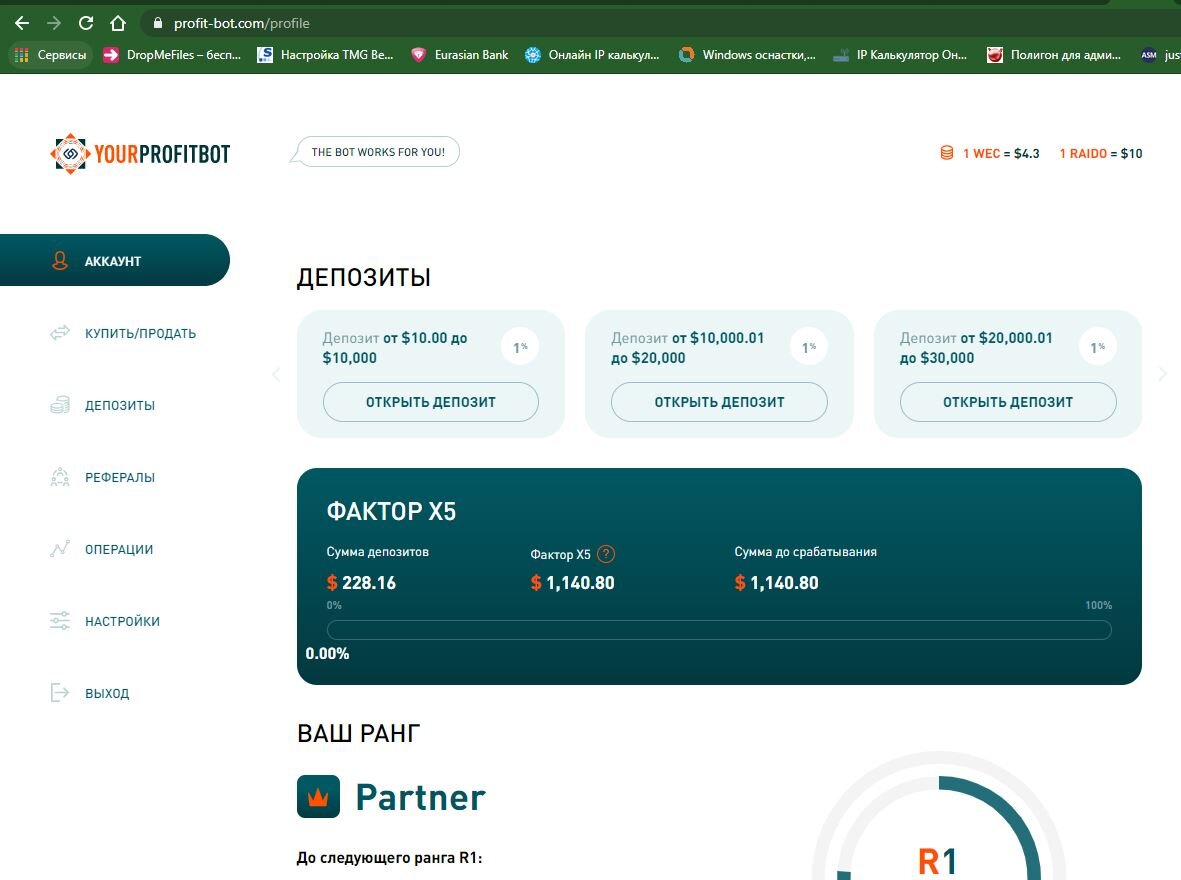Go to the Операции menu item
The width and height of the screenshot is (1181, 880).
118,549
